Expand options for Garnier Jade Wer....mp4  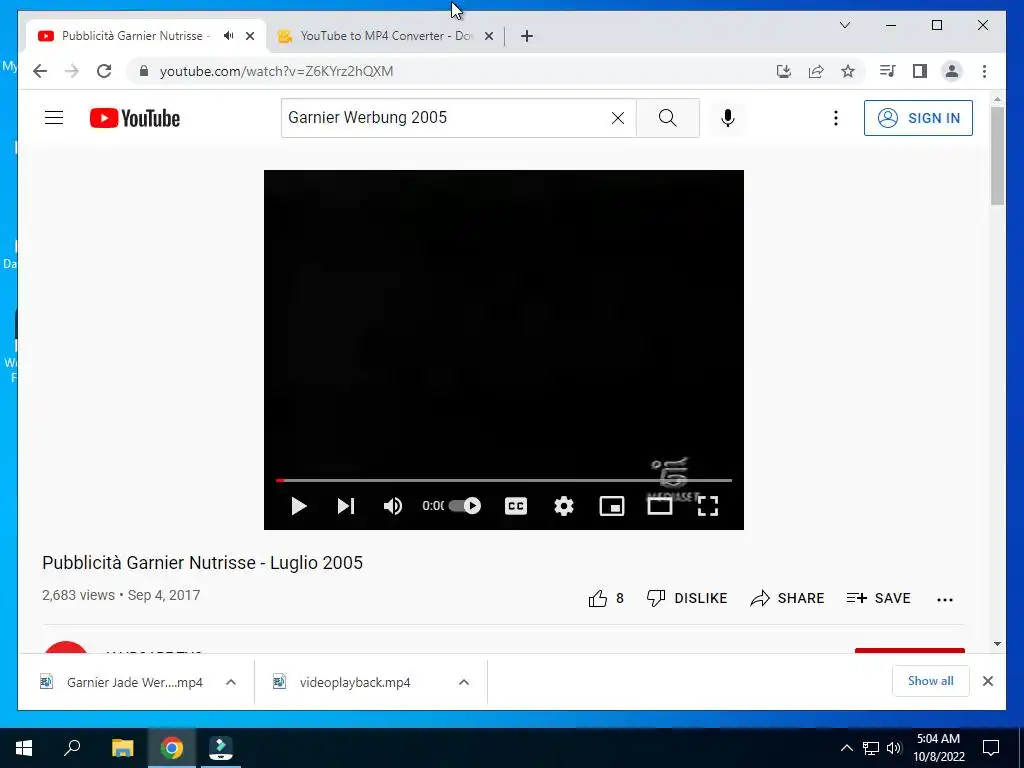[x=231, y=682]
